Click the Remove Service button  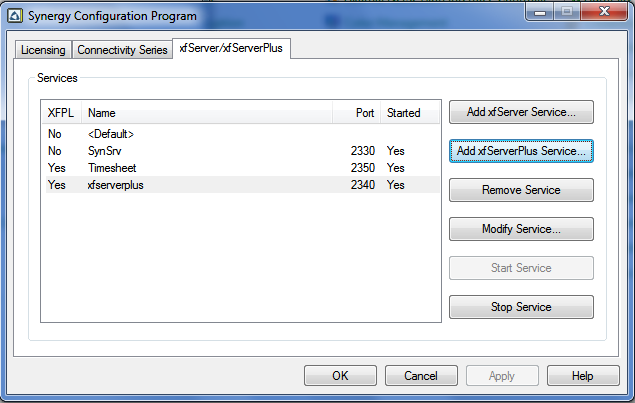(x=521, y=190)
